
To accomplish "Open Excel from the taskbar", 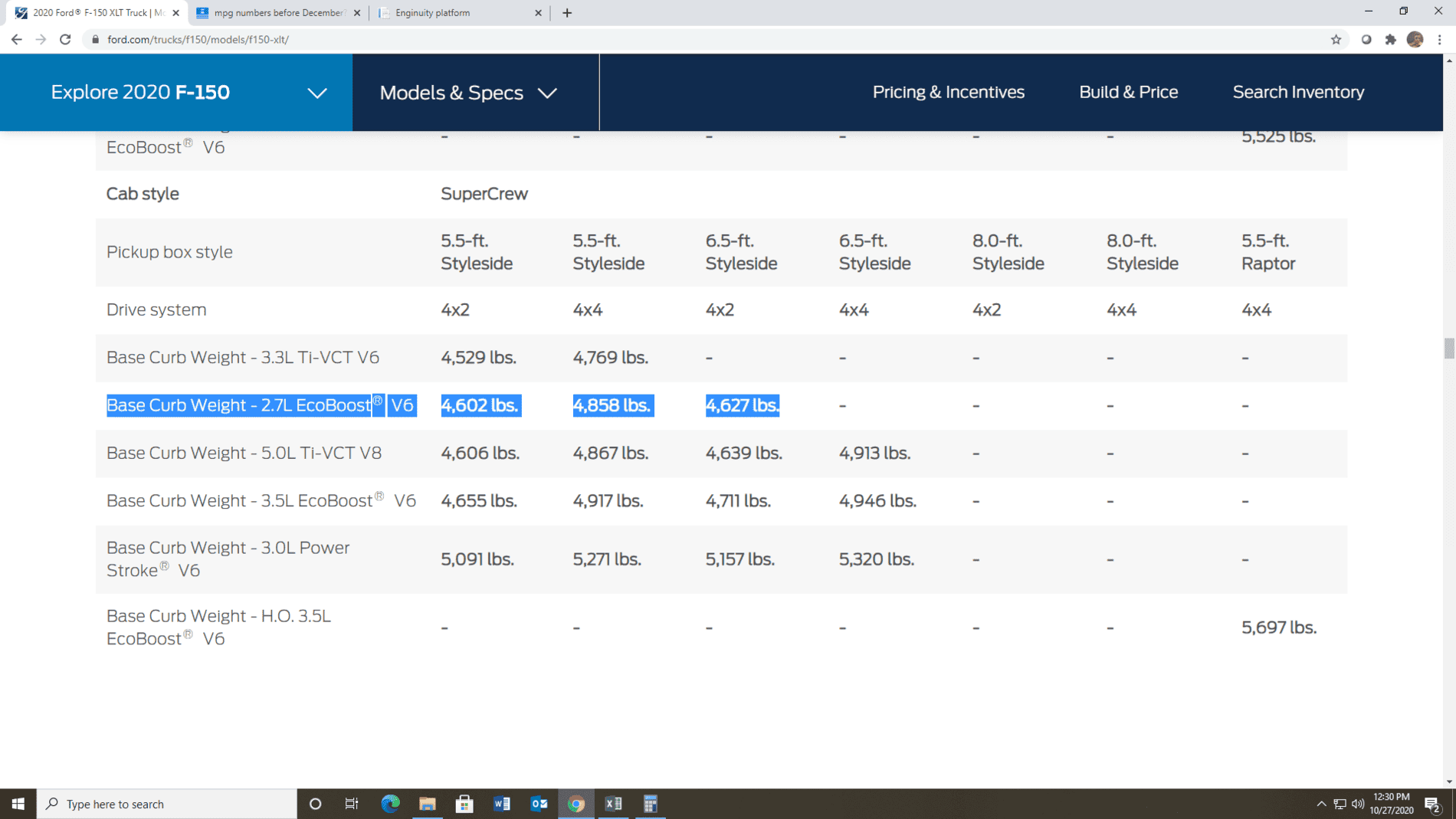I will point(613,804).
